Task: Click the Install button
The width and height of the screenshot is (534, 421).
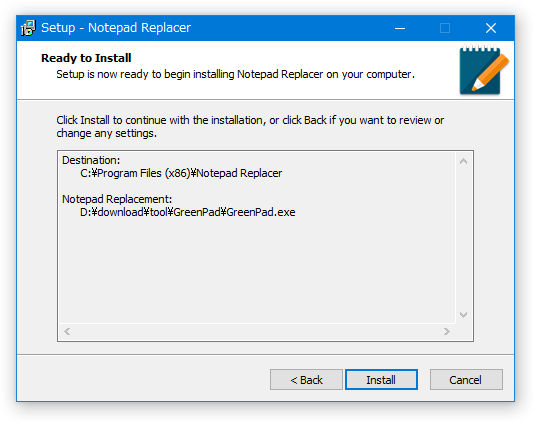Action: (381, 379)
